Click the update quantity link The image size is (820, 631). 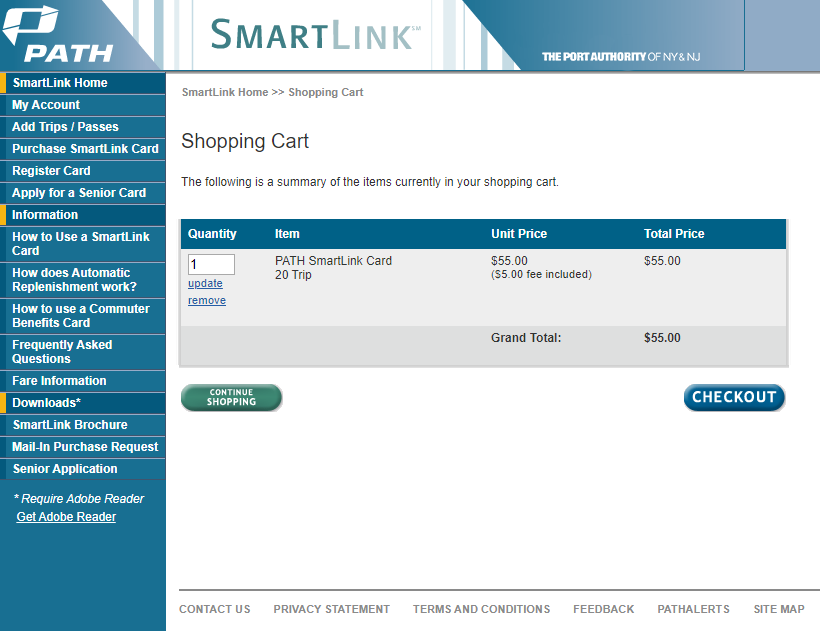click(x=206, y=283)
